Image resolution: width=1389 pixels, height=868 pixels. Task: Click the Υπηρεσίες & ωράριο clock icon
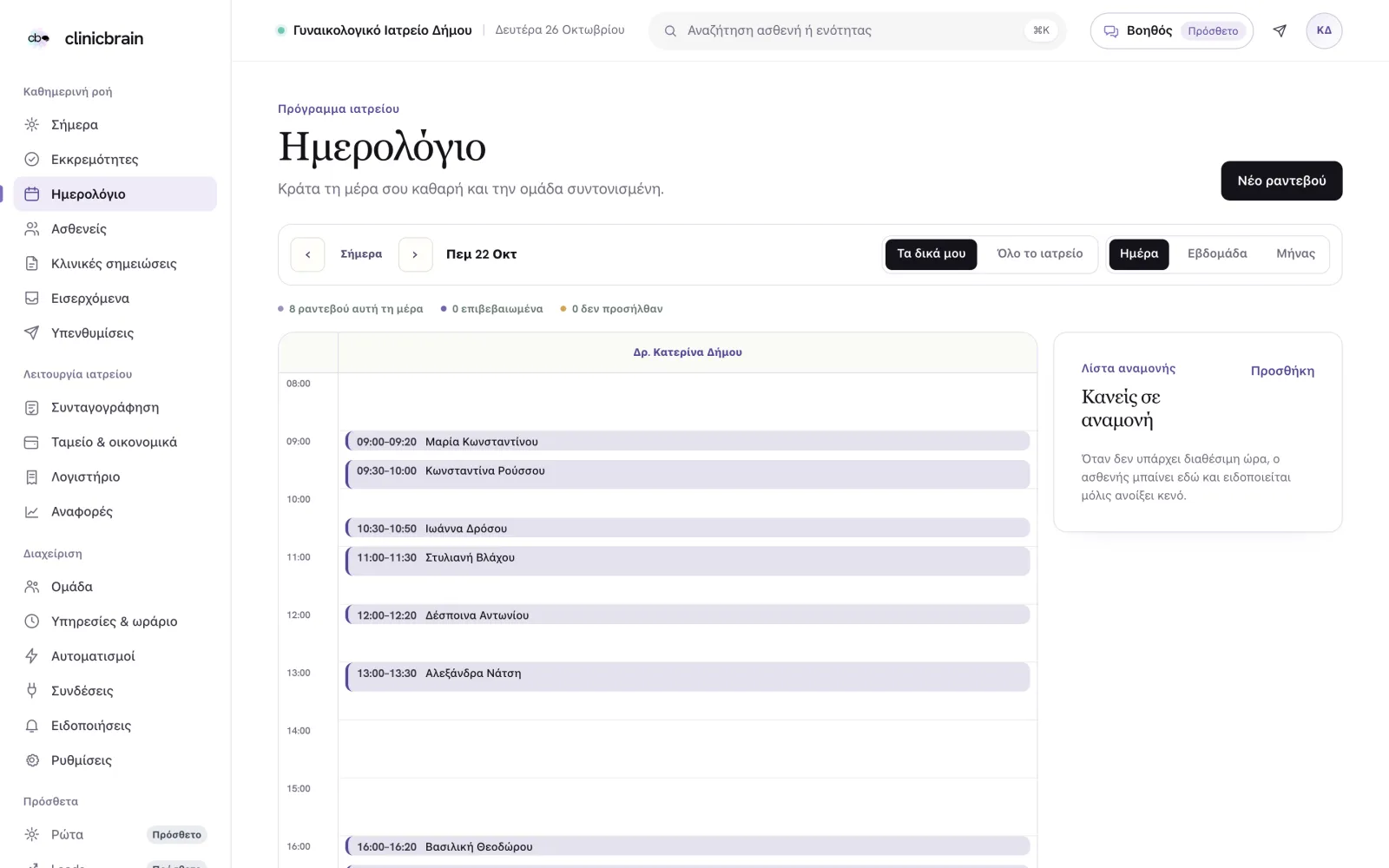(32, 621)
